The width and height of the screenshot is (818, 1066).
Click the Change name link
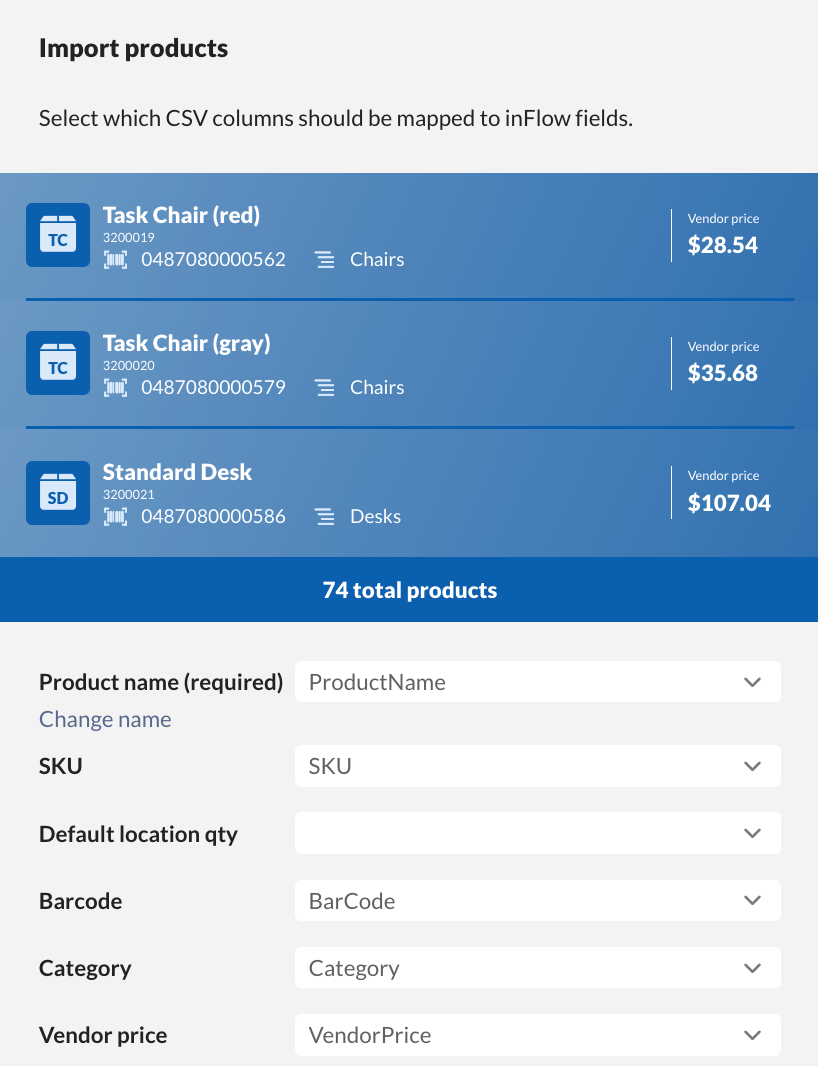click(105, 720)
